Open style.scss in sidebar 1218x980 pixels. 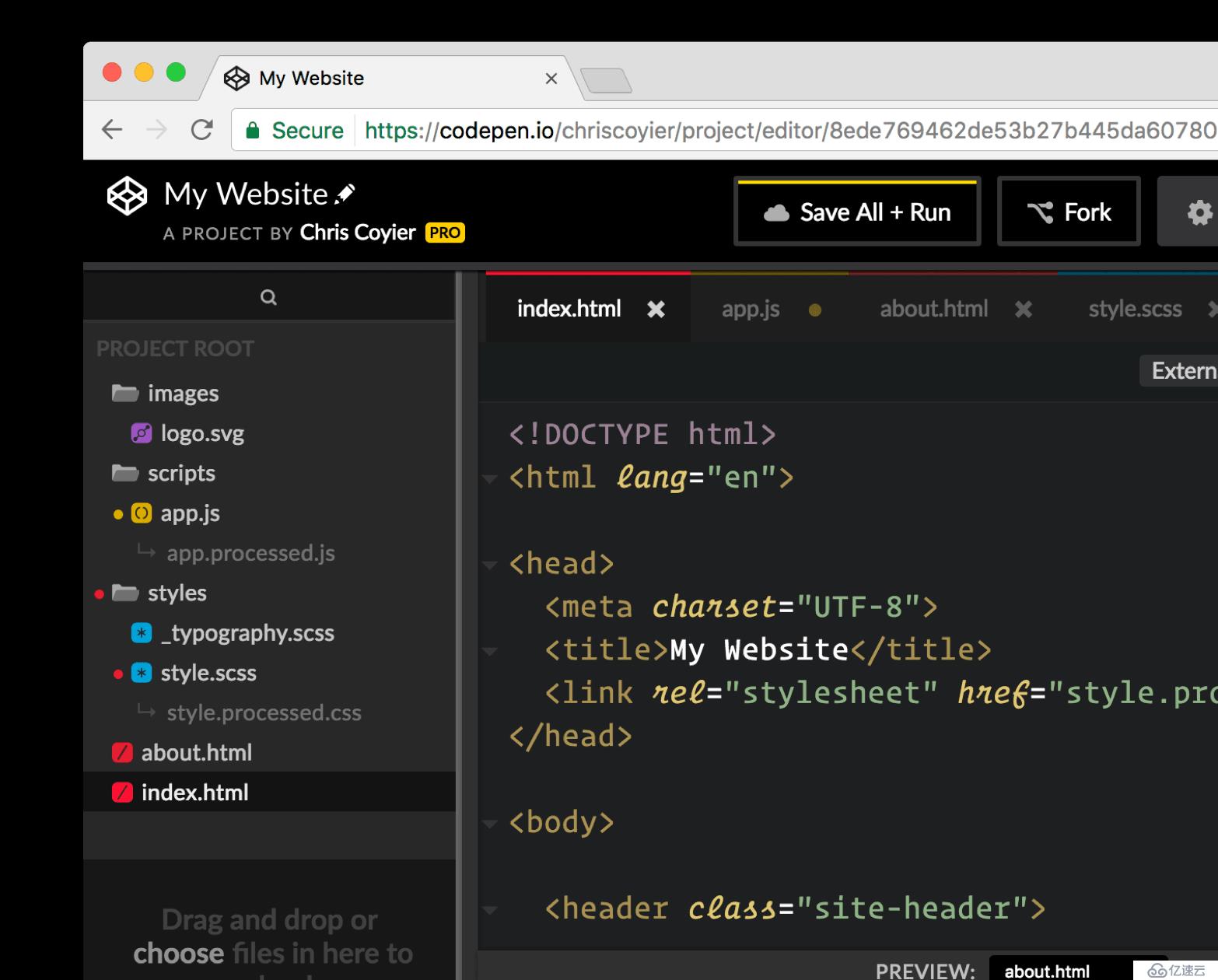208,673
